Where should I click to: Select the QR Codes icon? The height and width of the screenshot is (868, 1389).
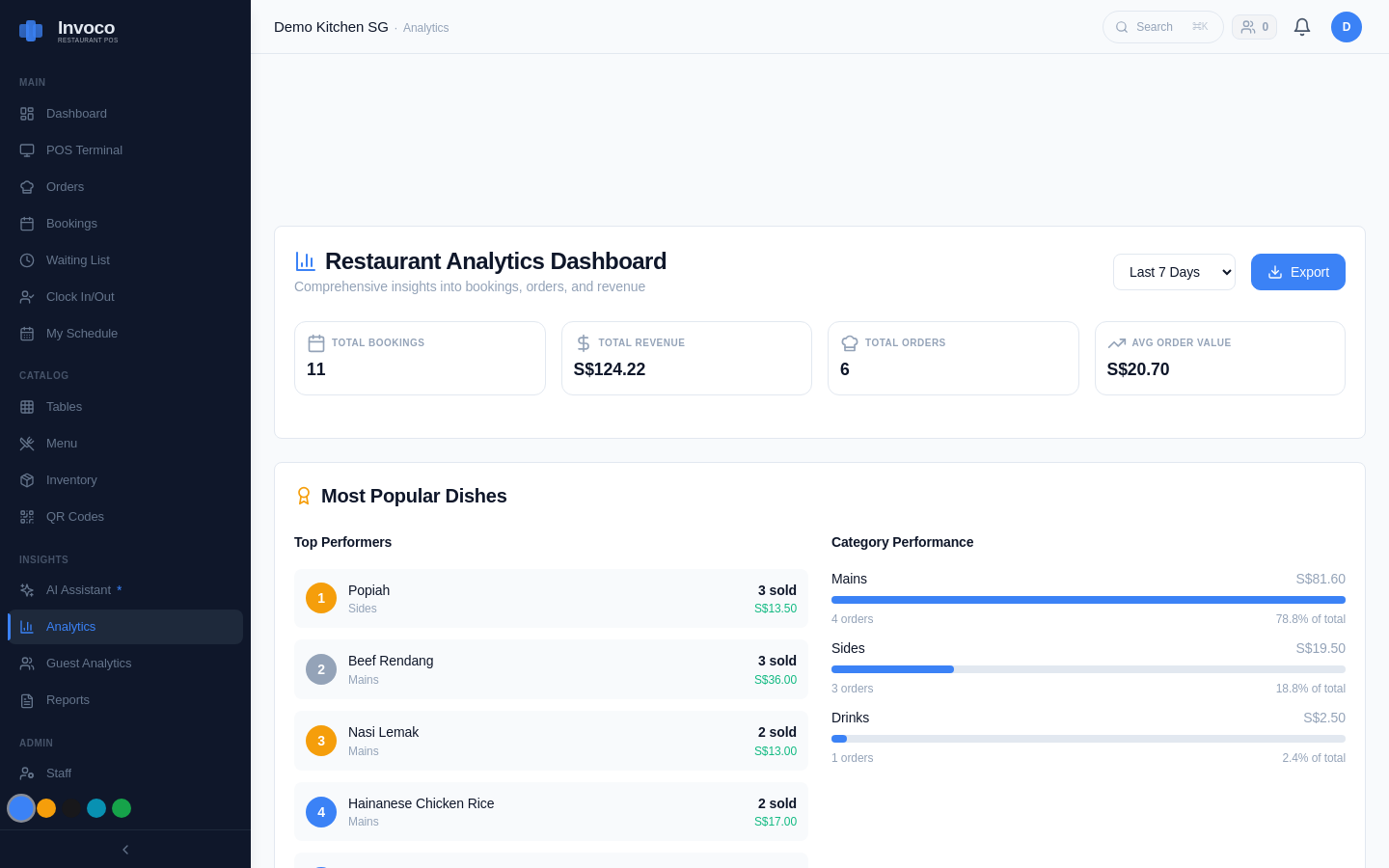click(26, 516)
